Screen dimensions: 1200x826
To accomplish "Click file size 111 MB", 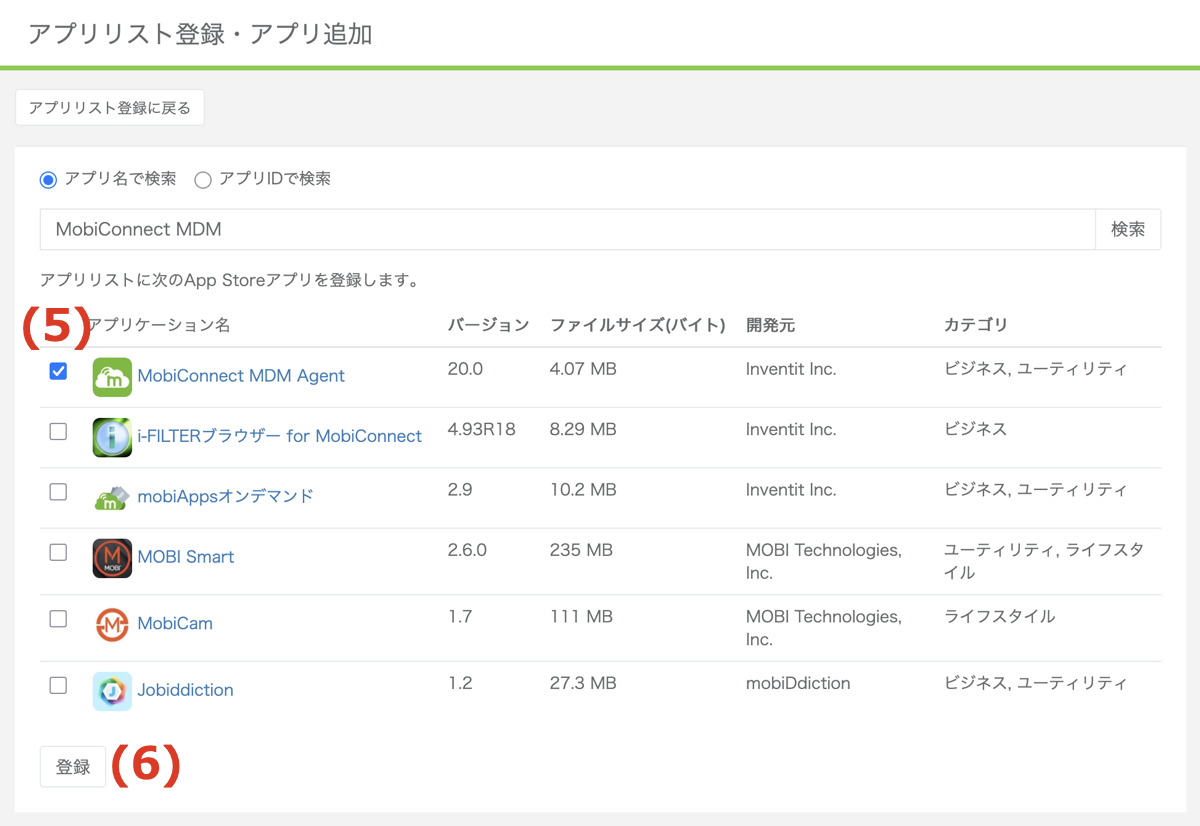I will 581,616.
